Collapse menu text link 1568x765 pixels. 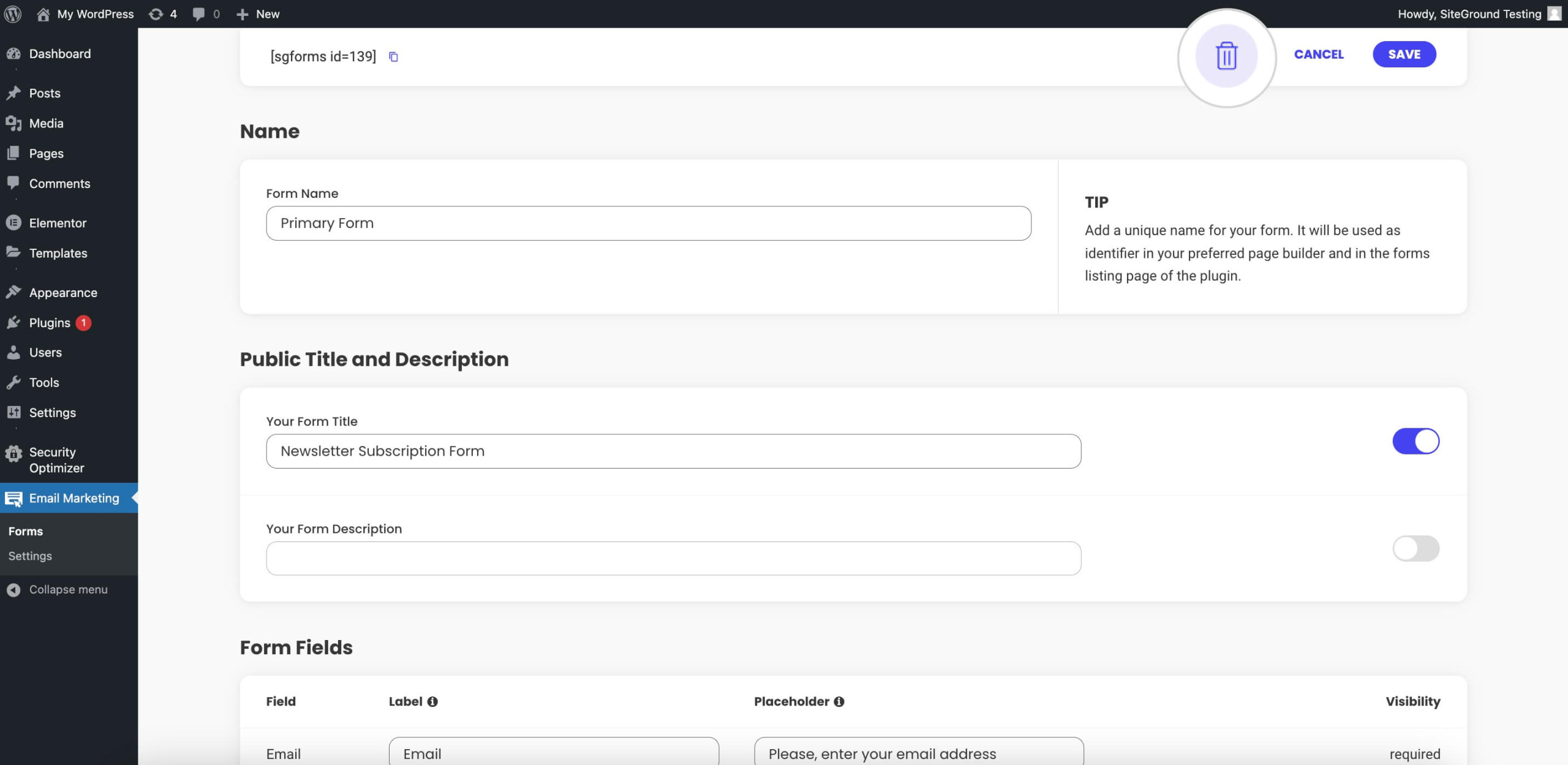click(x=69, y=589)
